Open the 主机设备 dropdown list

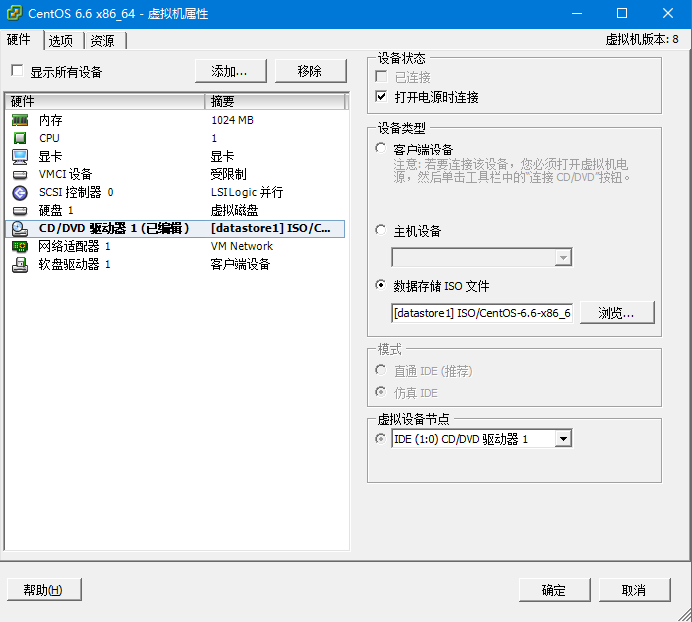click(563, 257)
